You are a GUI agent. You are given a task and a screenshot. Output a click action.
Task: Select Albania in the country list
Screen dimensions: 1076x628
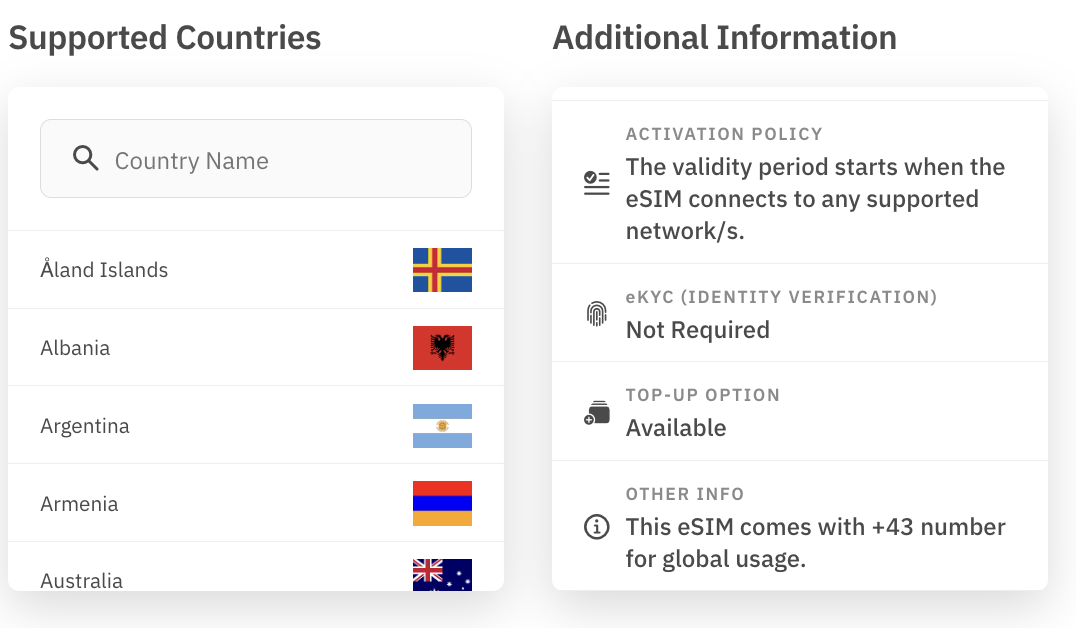coord(256,348)
